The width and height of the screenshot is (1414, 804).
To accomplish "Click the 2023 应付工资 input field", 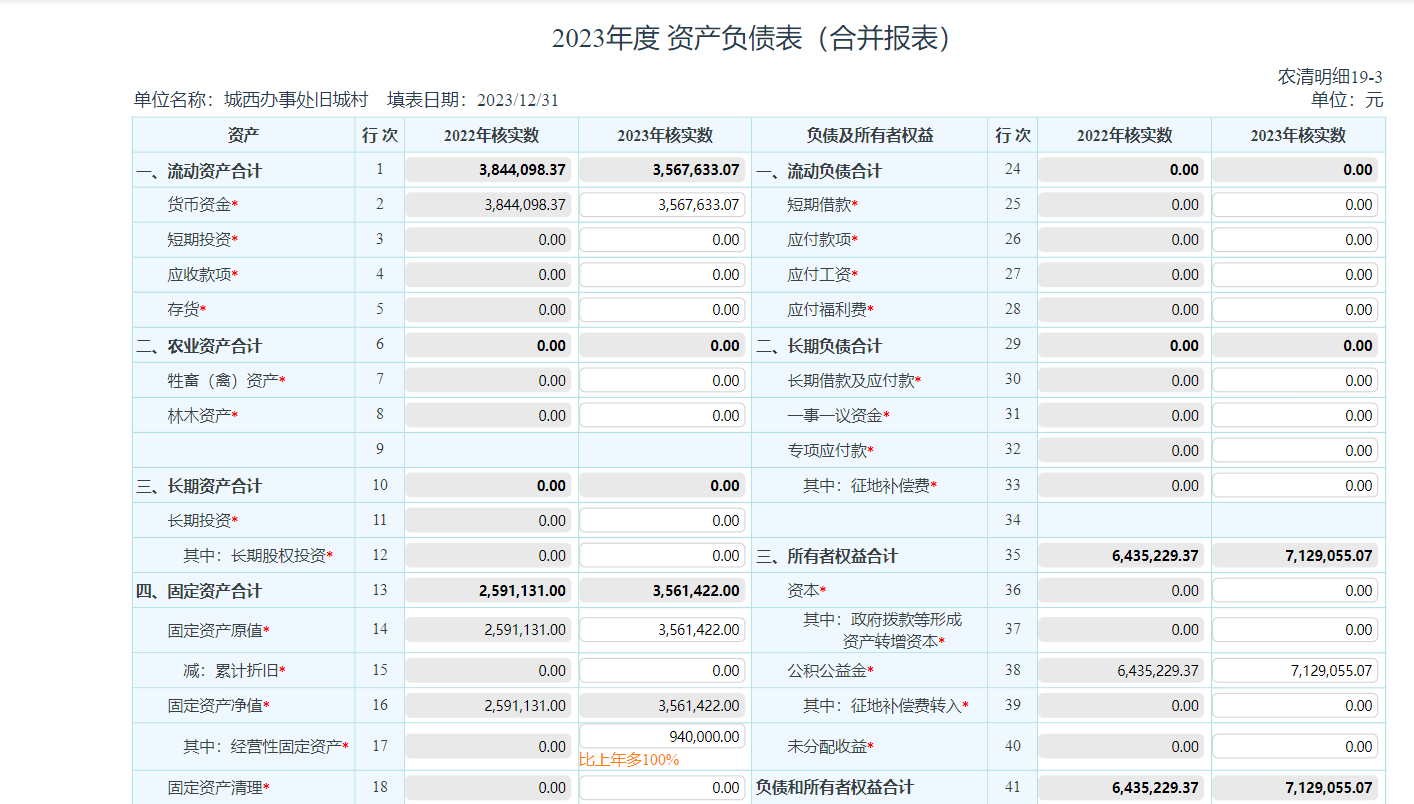I will (x=1295, y=275).
